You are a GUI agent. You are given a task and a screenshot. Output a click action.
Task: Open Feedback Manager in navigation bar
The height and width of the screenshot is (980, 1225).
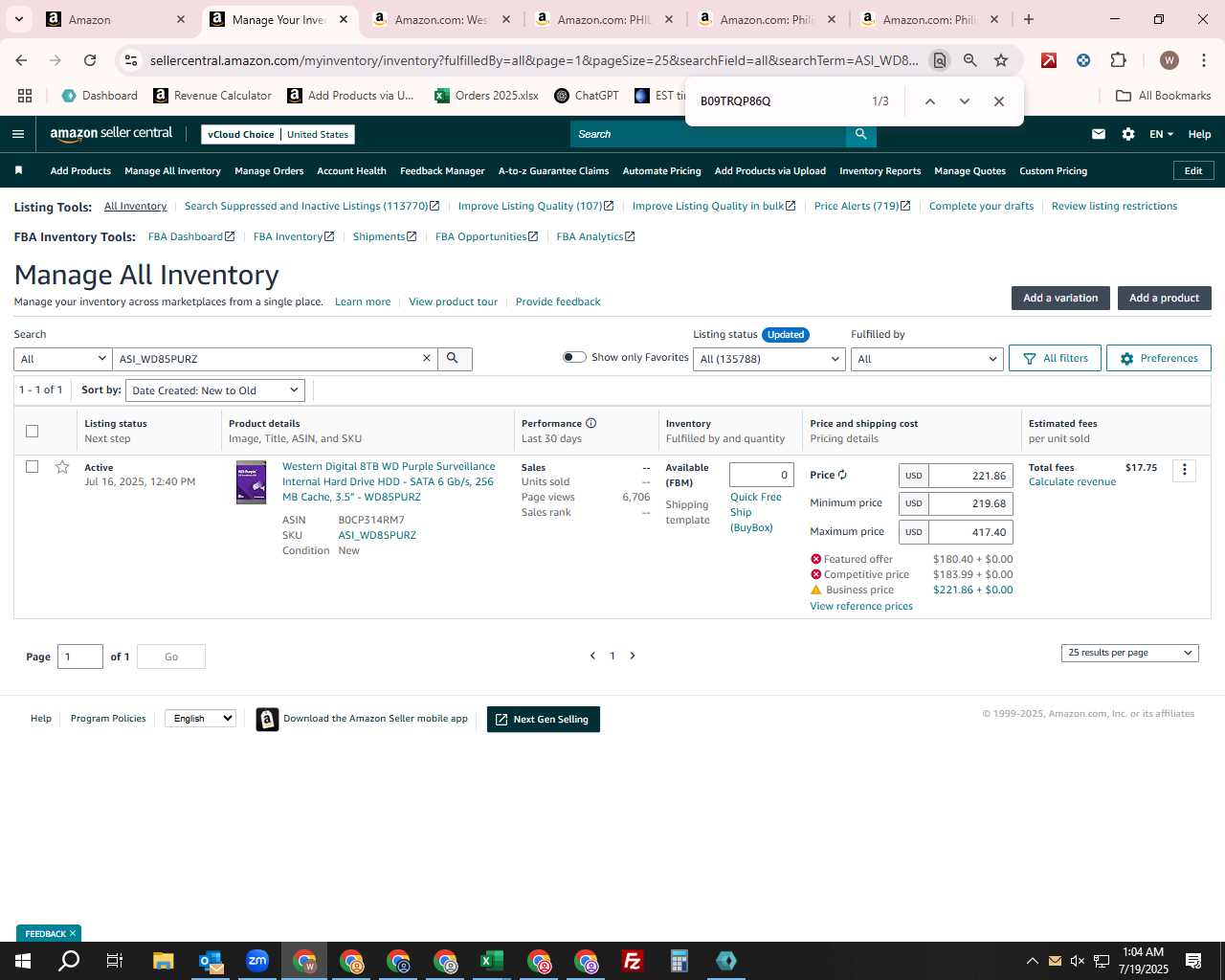tap(442, 171)
